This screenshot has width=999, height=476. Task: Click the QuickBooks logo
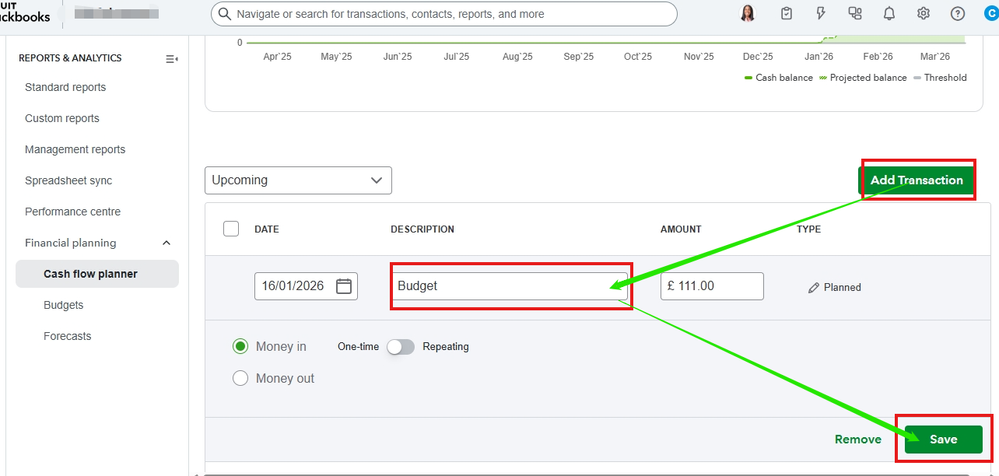coord(25,11)
